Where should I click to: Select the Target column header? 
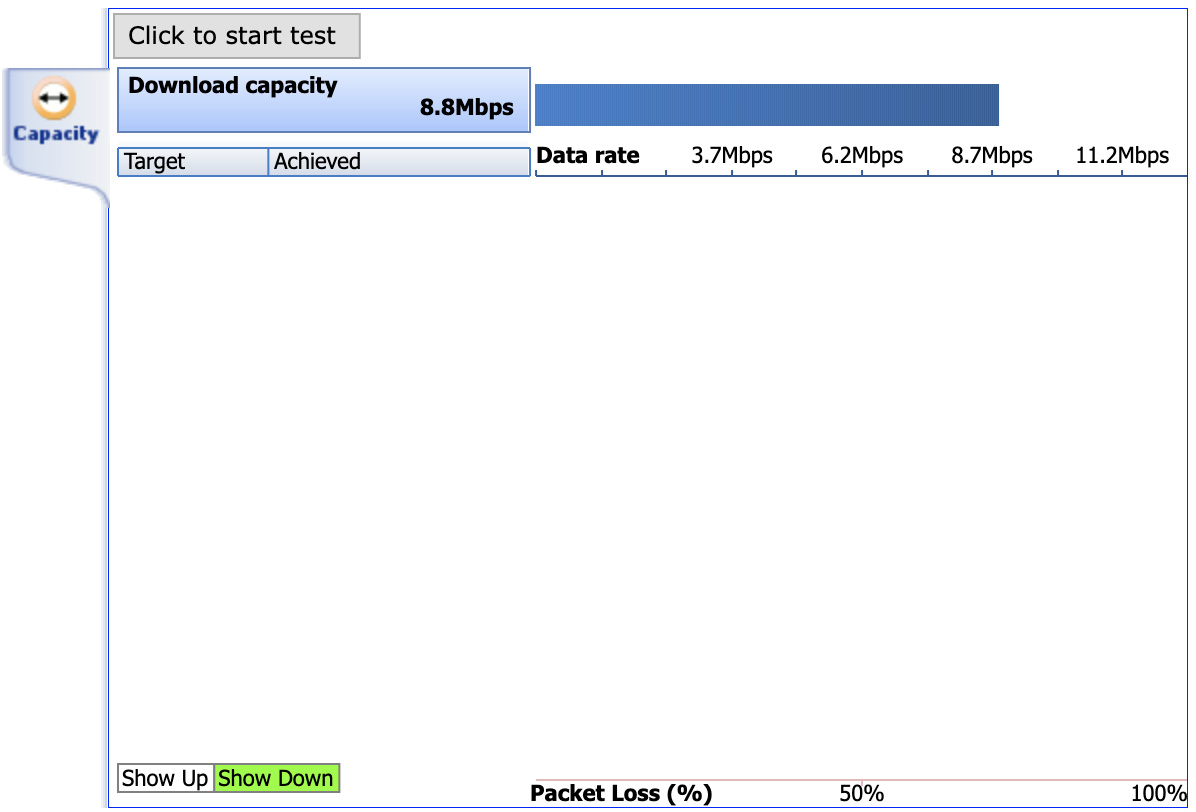pyautogui.click(x=193, y=162)
